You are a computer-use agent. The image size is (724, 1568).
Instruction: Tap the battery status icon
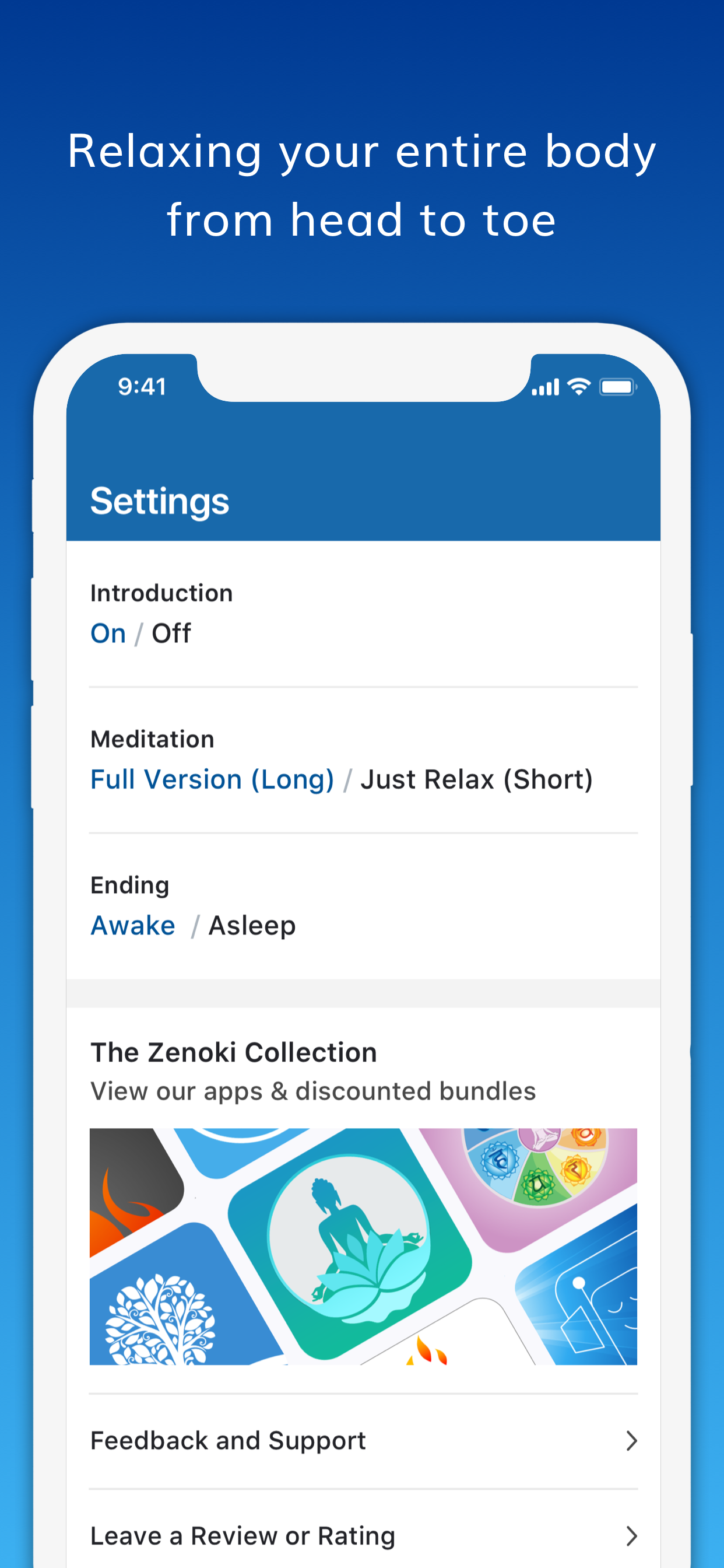(617, 387)
